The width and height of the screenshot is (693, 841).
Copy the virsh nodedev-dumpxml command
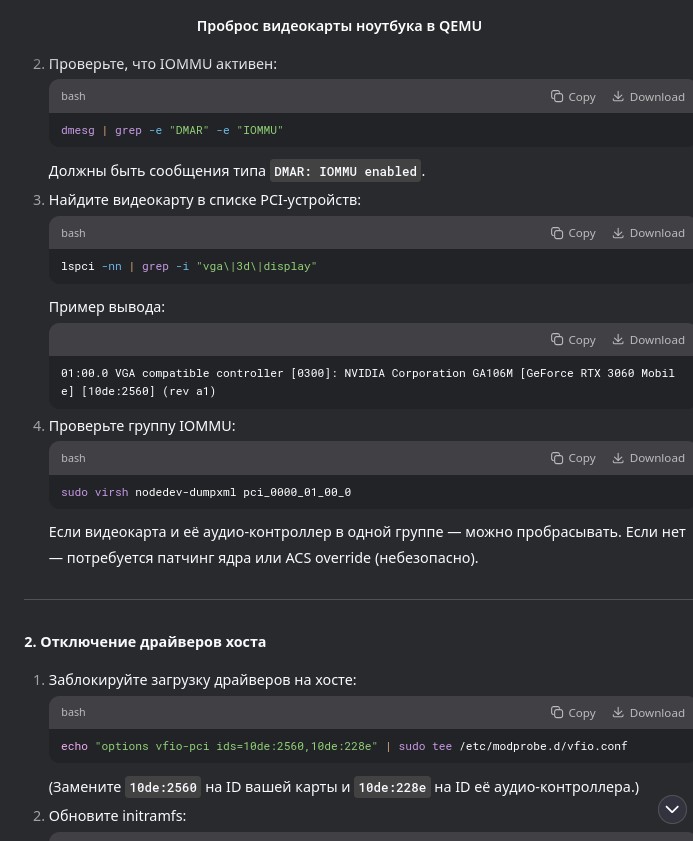[x=573, y=458]
